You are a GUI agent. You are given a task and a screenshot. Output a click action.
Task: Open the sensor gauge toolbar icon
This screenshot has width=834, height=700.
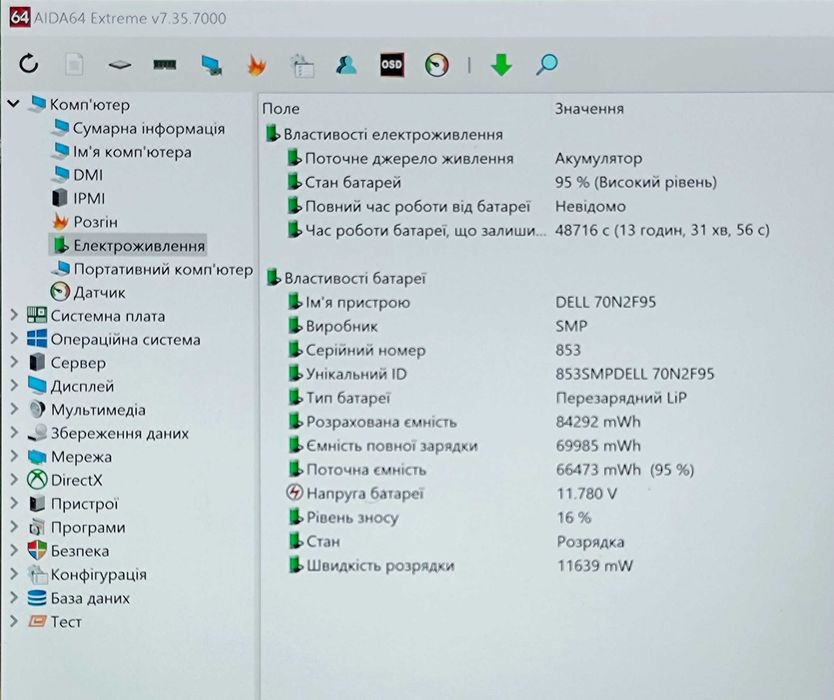[x=437, y=65]
